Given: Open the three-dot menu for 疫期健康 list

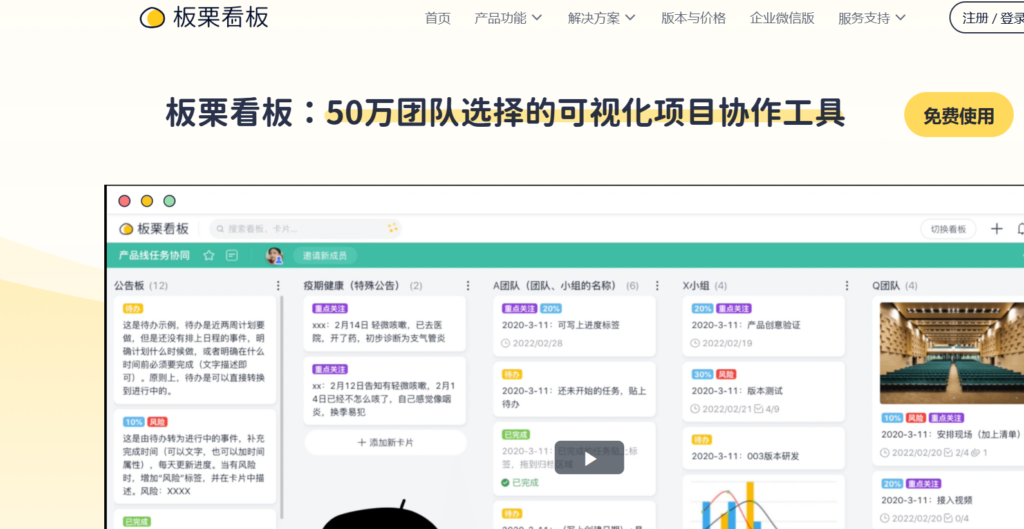Looking at the screenshot, I should click(x=468, y=286).
